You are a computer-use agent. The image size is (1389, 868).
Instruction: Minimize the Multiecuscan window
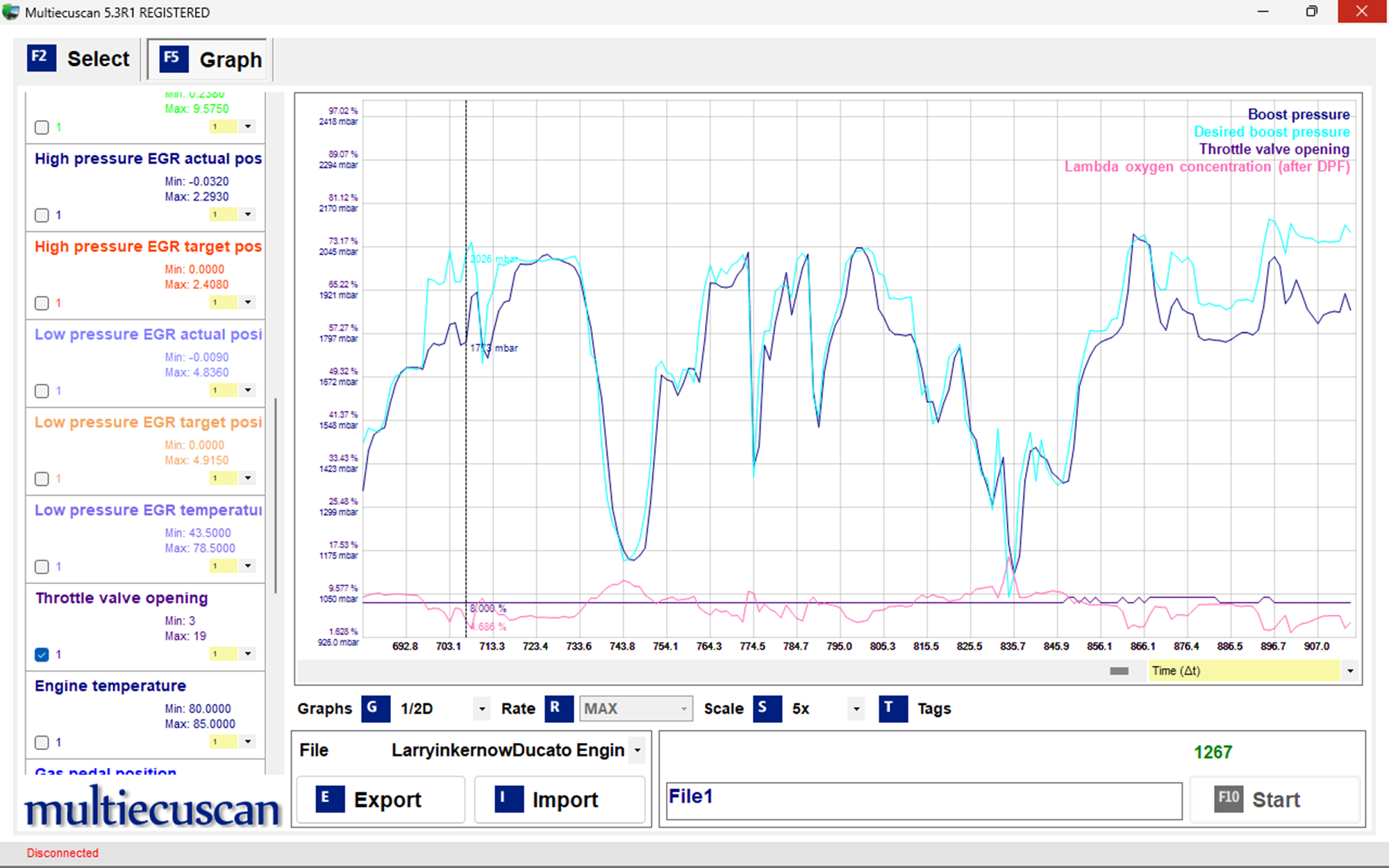click(x=1263, y=12)
